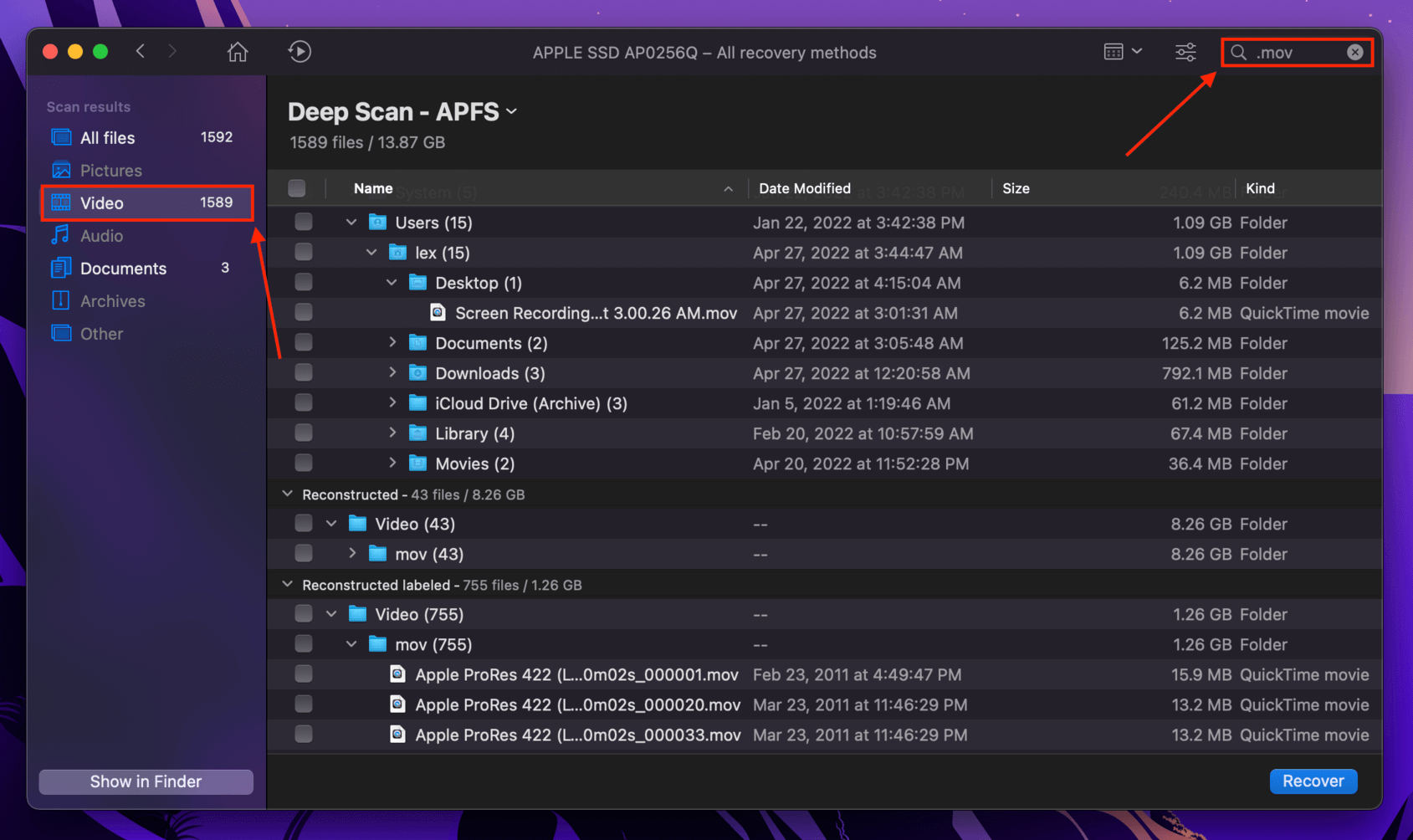Expand the mov (43) folder
Screen dimensions: 1413x840
pos(351,553)
